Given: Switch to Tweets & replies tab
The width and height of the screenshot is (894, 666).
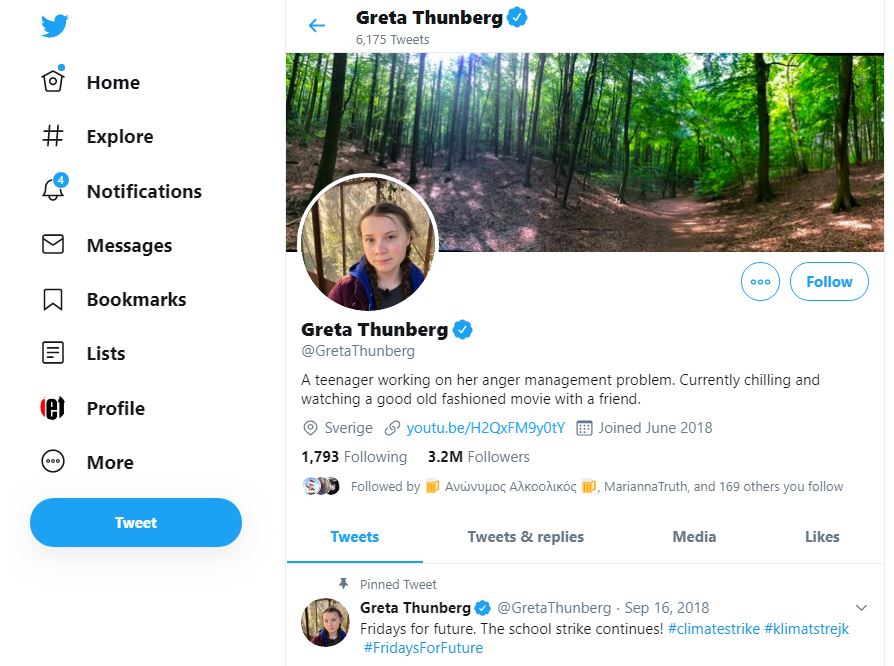Looking at the screenshot, I should pyautogui.click(x=526, y=537).
